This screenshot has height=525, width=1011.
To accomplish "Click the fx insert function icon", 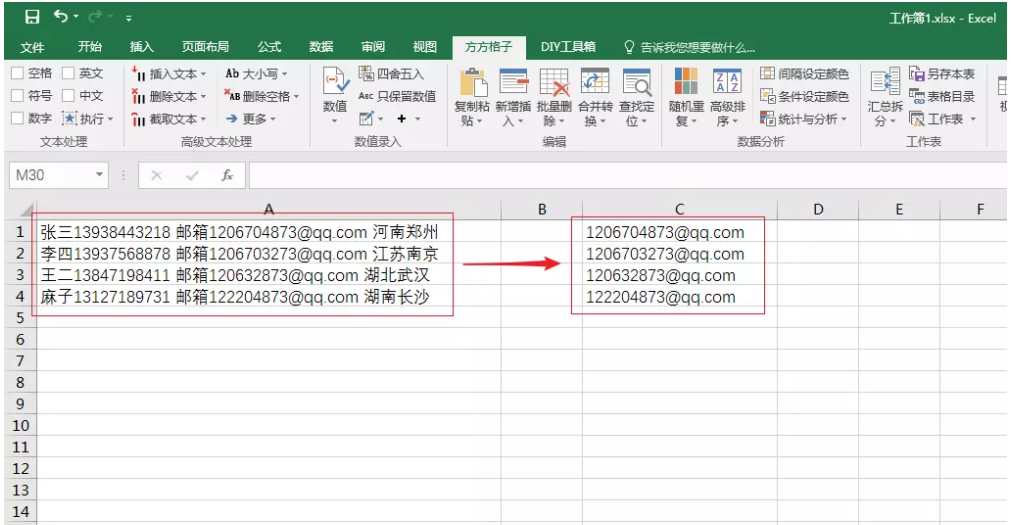I will pyautogui.click(x=227, y=175).
